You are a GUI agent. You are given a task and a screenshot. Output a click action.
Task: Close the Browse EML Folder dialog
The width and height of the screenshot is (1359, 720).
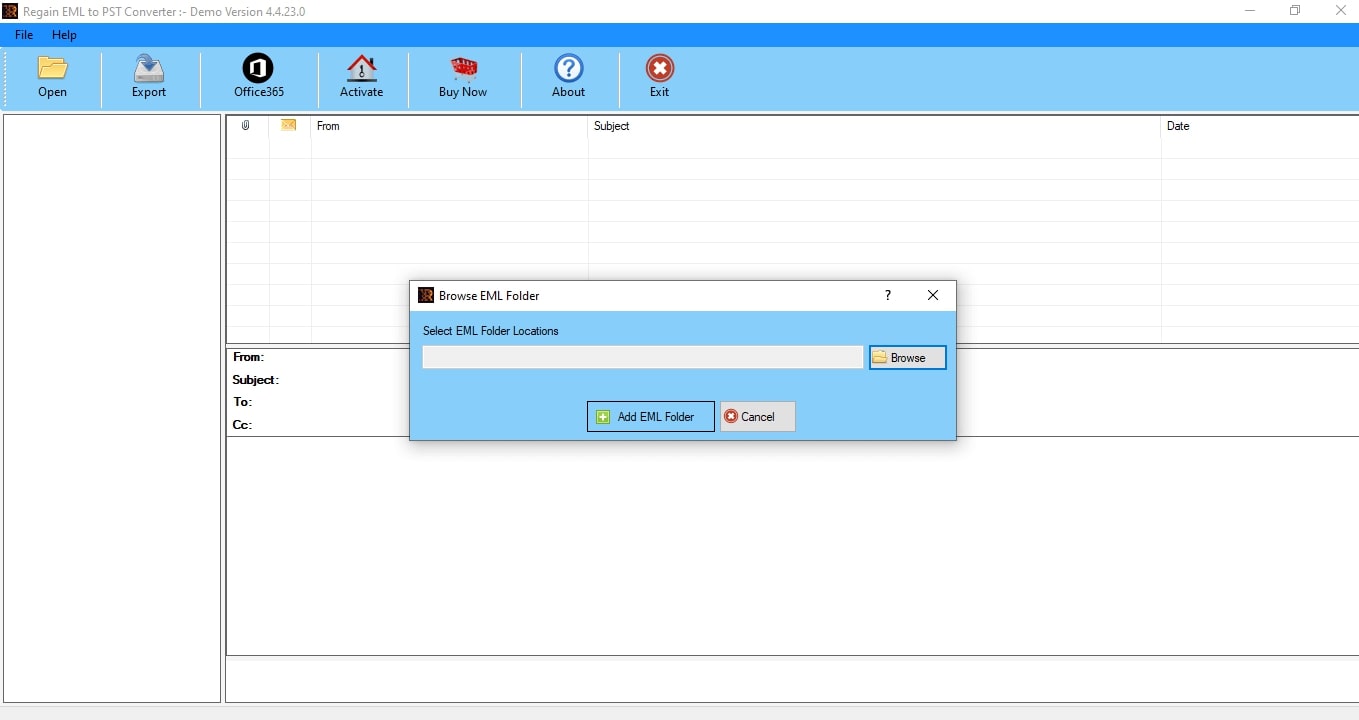click(x=933, y=295)
